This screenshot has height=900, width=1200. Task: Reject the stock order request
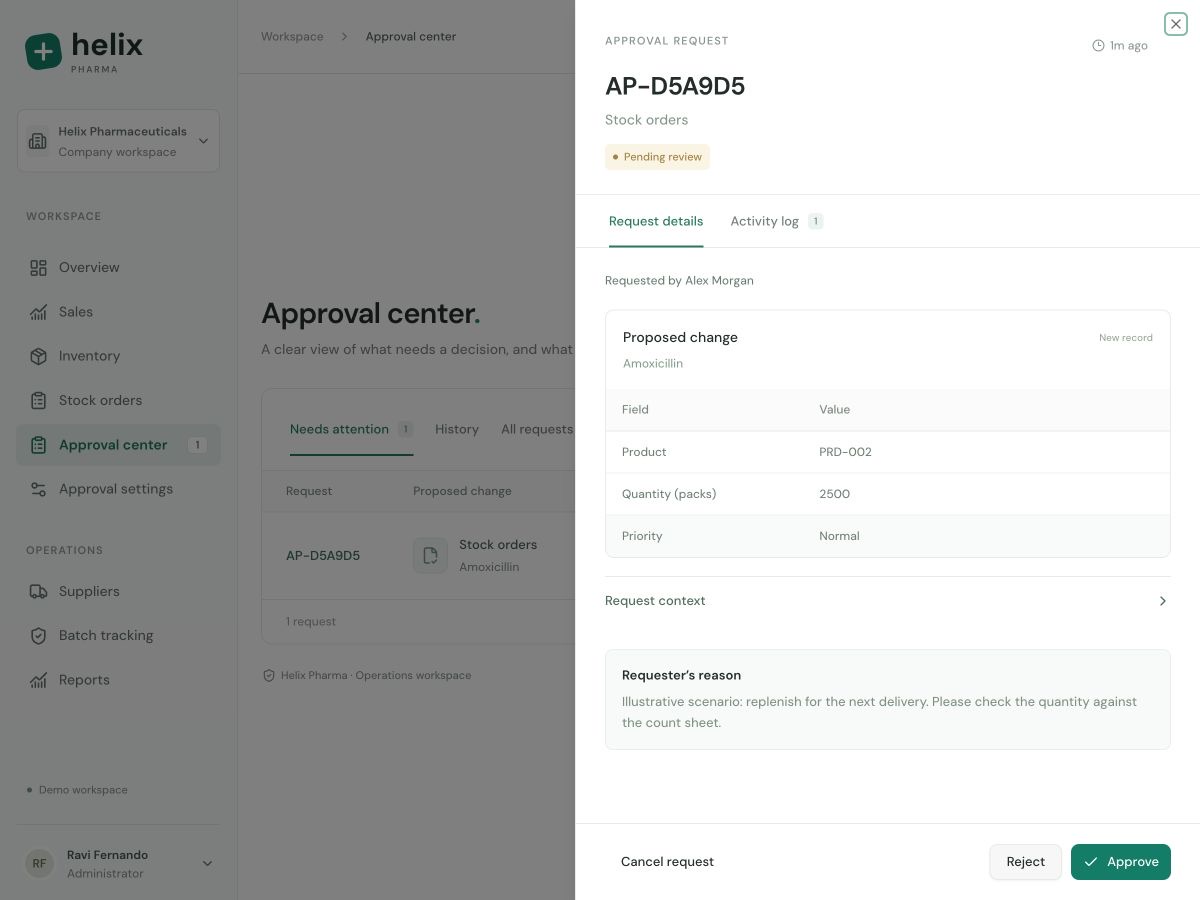pyautogui.click(x=1026, y=862)
